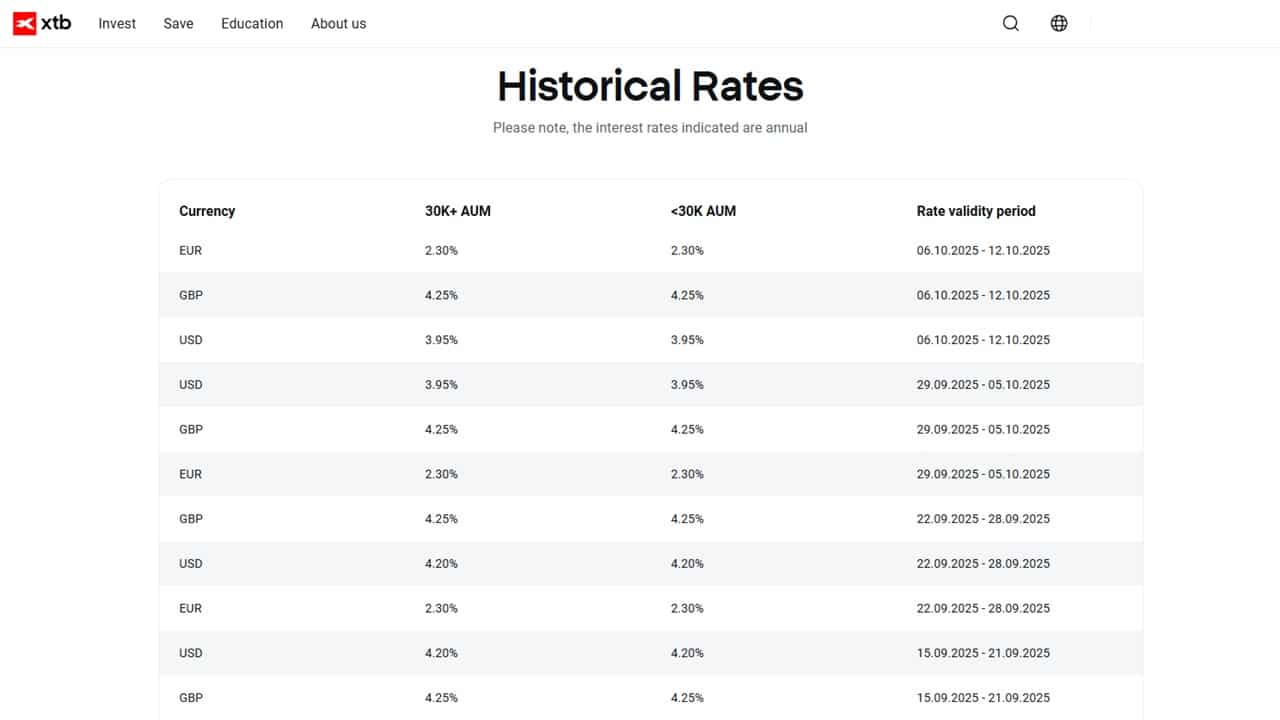Click the Currency column header

(x=207, y=211)
